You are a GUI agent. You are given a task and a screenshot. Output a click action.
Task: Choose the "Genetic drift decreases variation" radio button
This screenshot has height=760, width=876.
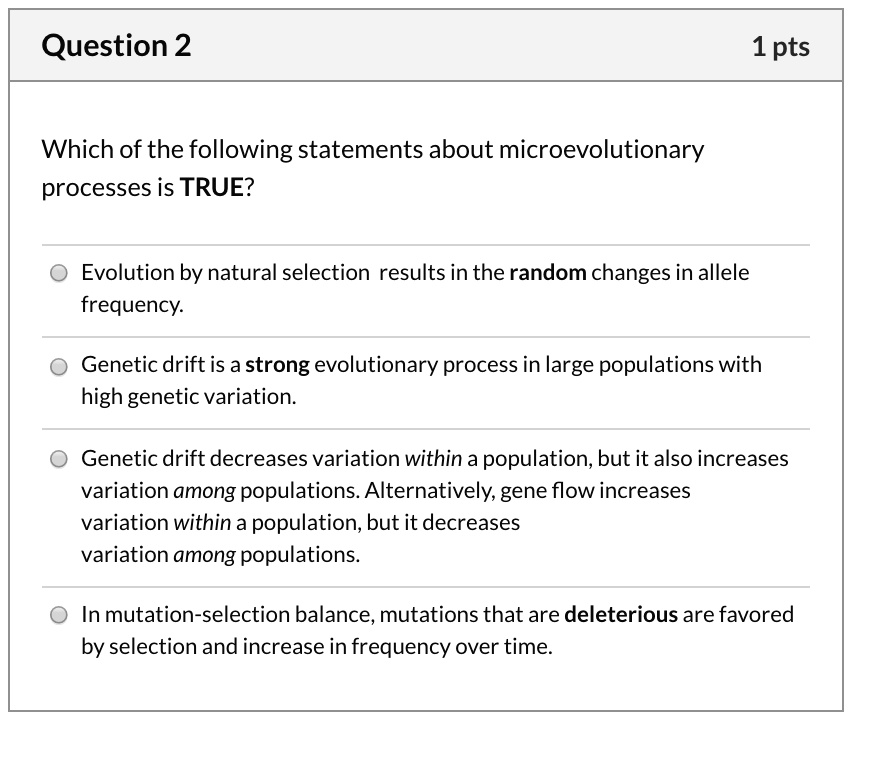click(60, 459)
